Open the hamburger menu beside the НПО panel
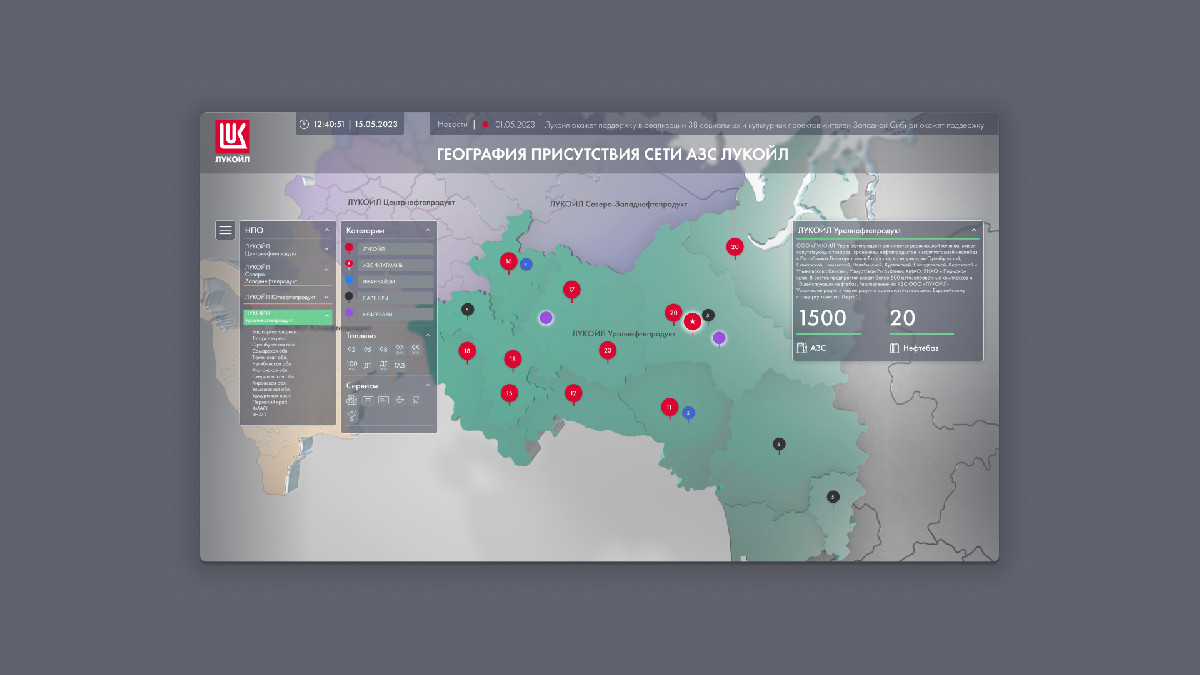This screenshot has width=1200, height=675. (x=225, y=230)
